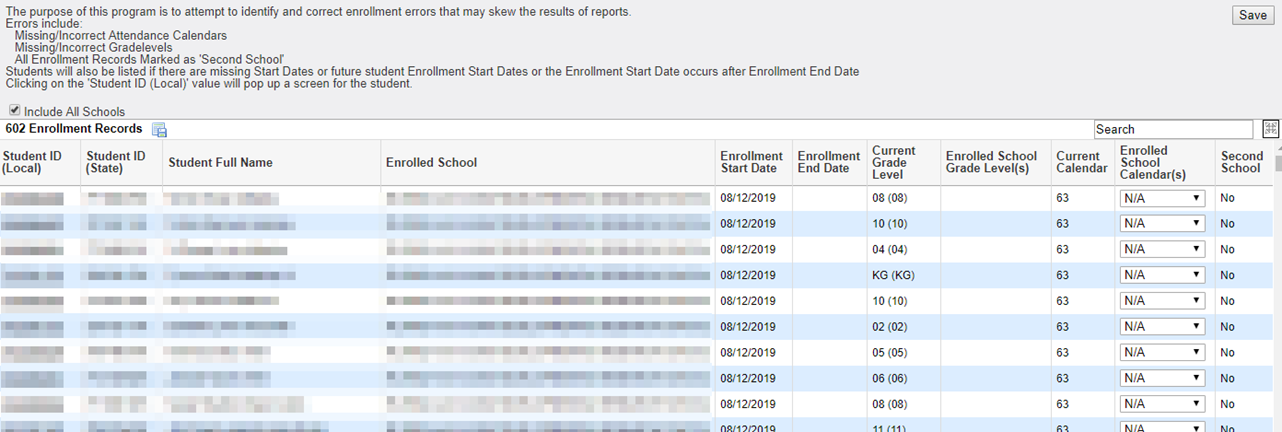Click into the Search input field

[1173, 129]
